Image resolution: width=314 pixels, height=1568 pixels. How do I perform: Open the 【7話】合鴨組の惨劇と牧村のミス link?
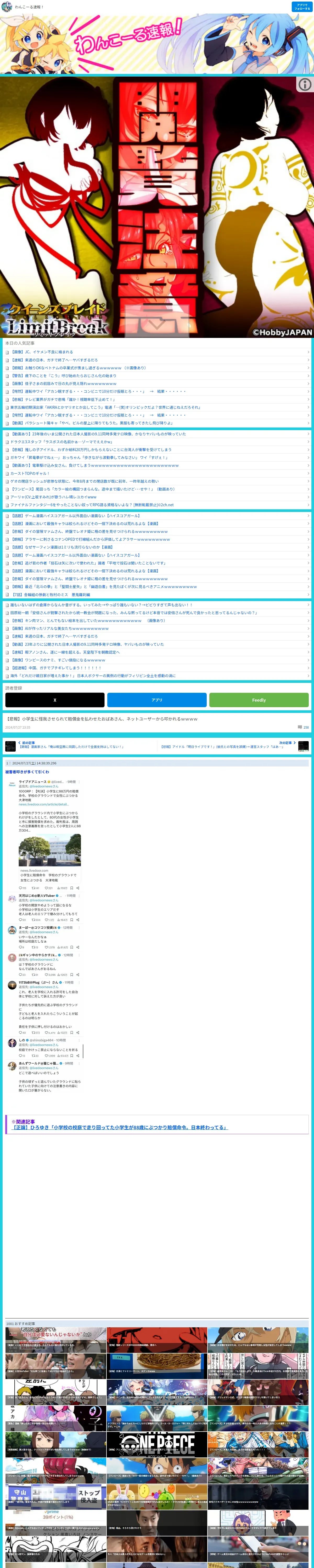(51, 595)
